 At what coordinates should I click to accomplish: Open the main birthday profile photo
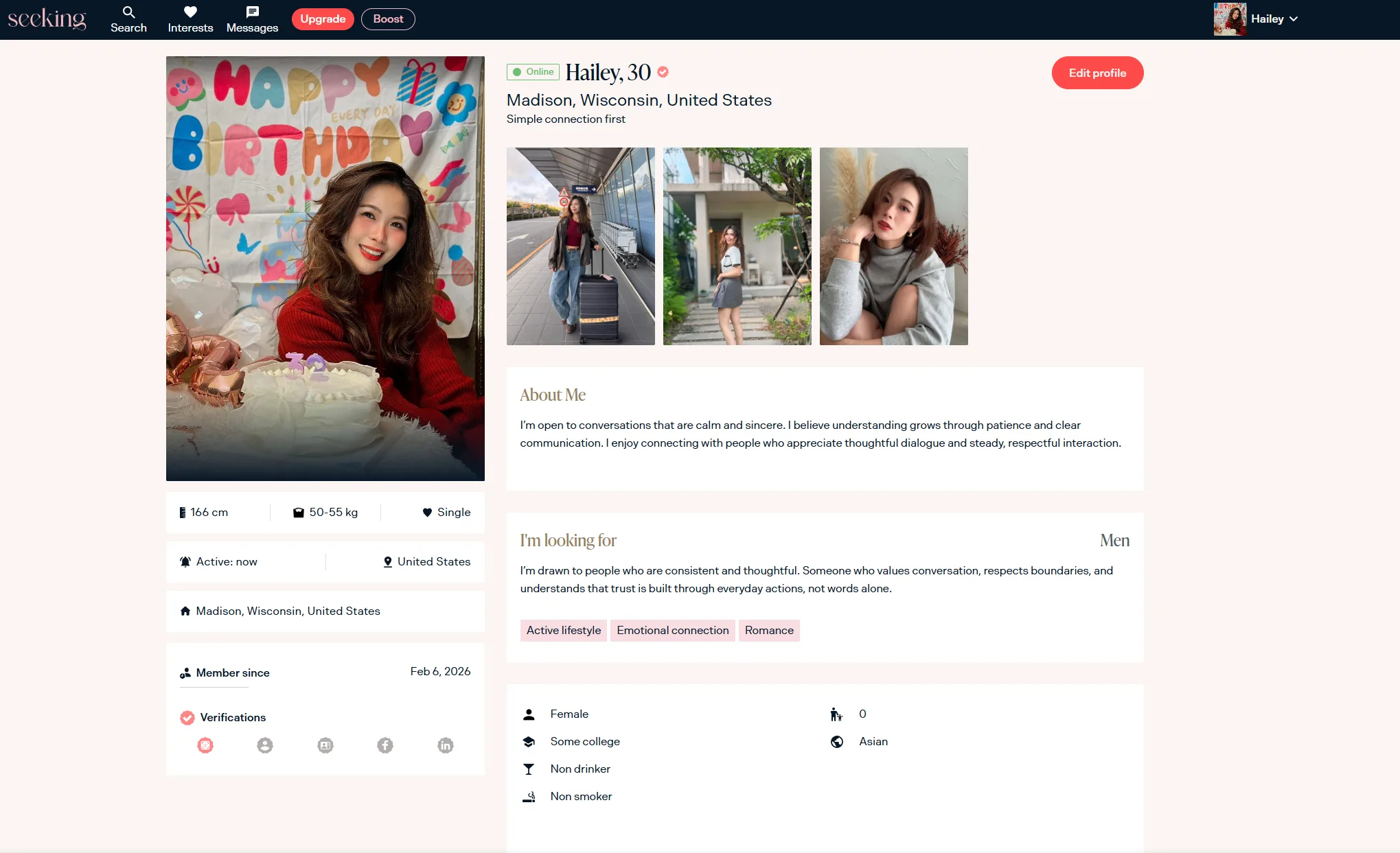click(x=325, y=268)
